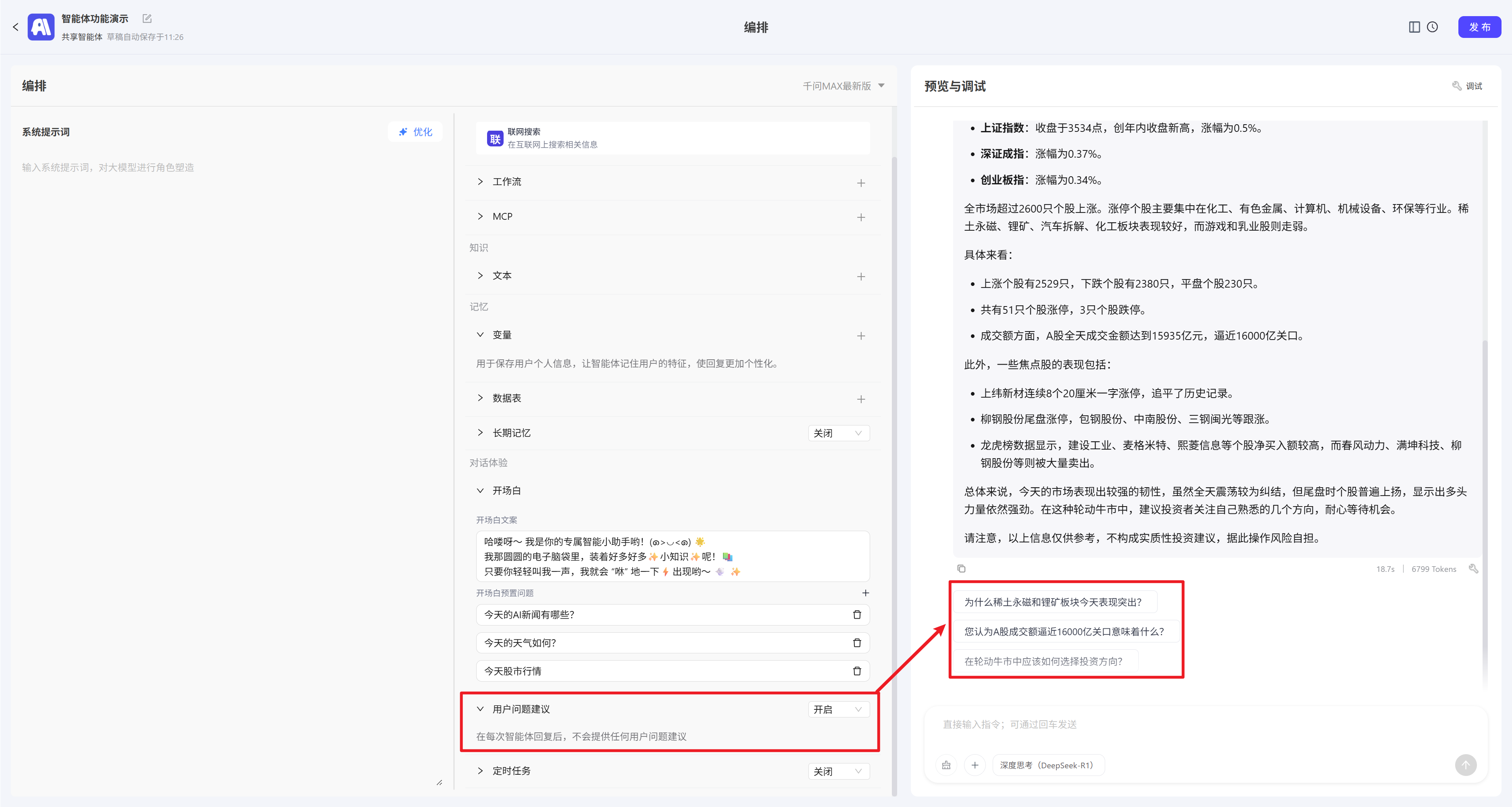
Task: Add a new 工作流 with its plus icon
Action: [860, 183]
